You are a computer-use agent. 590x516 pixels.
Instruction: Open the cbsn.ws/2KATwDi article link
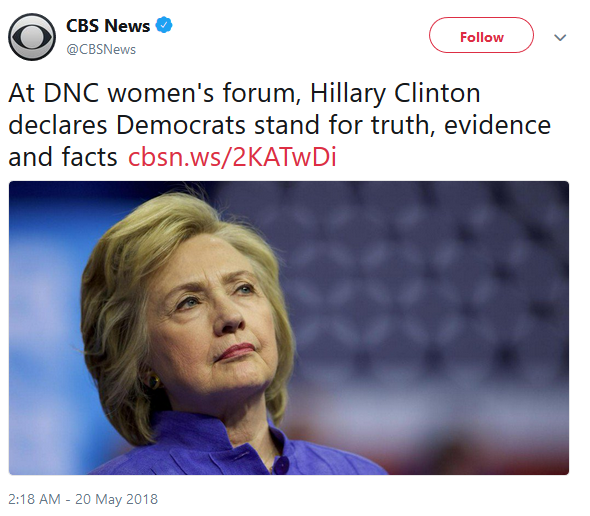pos(232,157)
